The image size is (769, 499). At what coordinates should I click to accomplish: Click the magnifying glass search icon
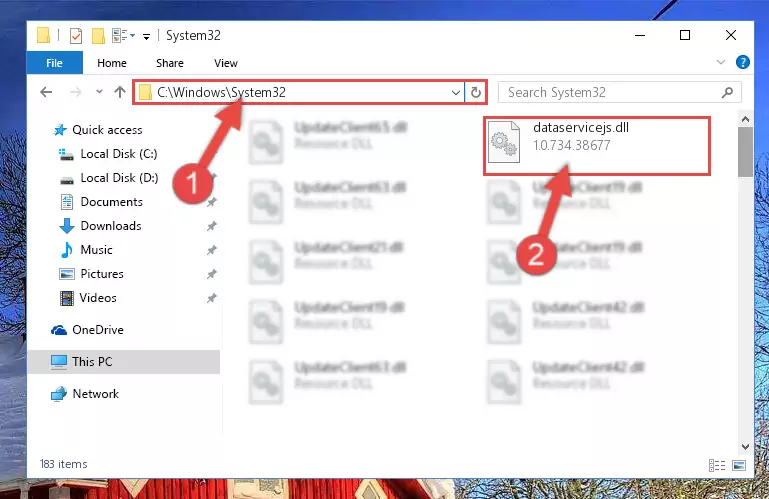tap(727, 92)
